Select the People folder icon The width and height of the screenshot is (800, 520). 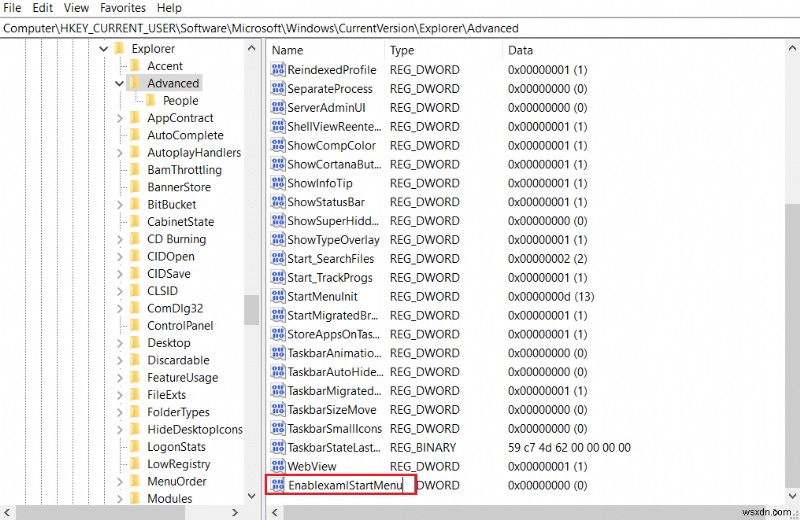click(x=151, y=101)
